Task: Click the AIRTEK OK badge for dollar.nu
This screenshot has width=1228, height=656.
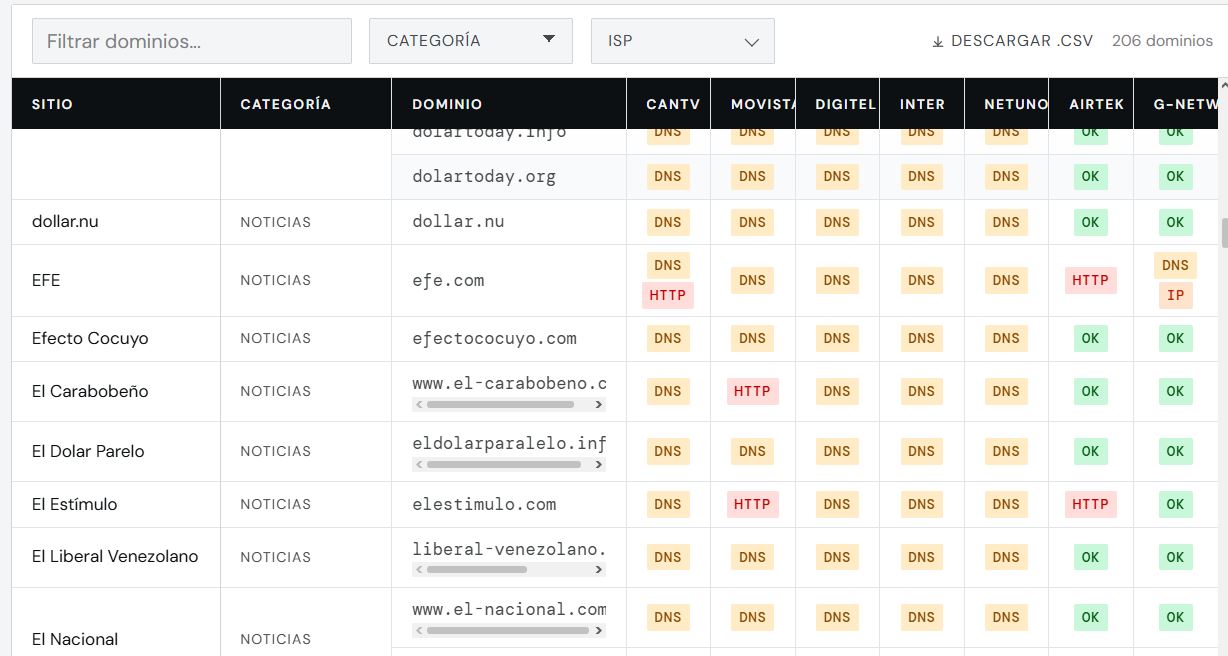Action: (1090, 222)
